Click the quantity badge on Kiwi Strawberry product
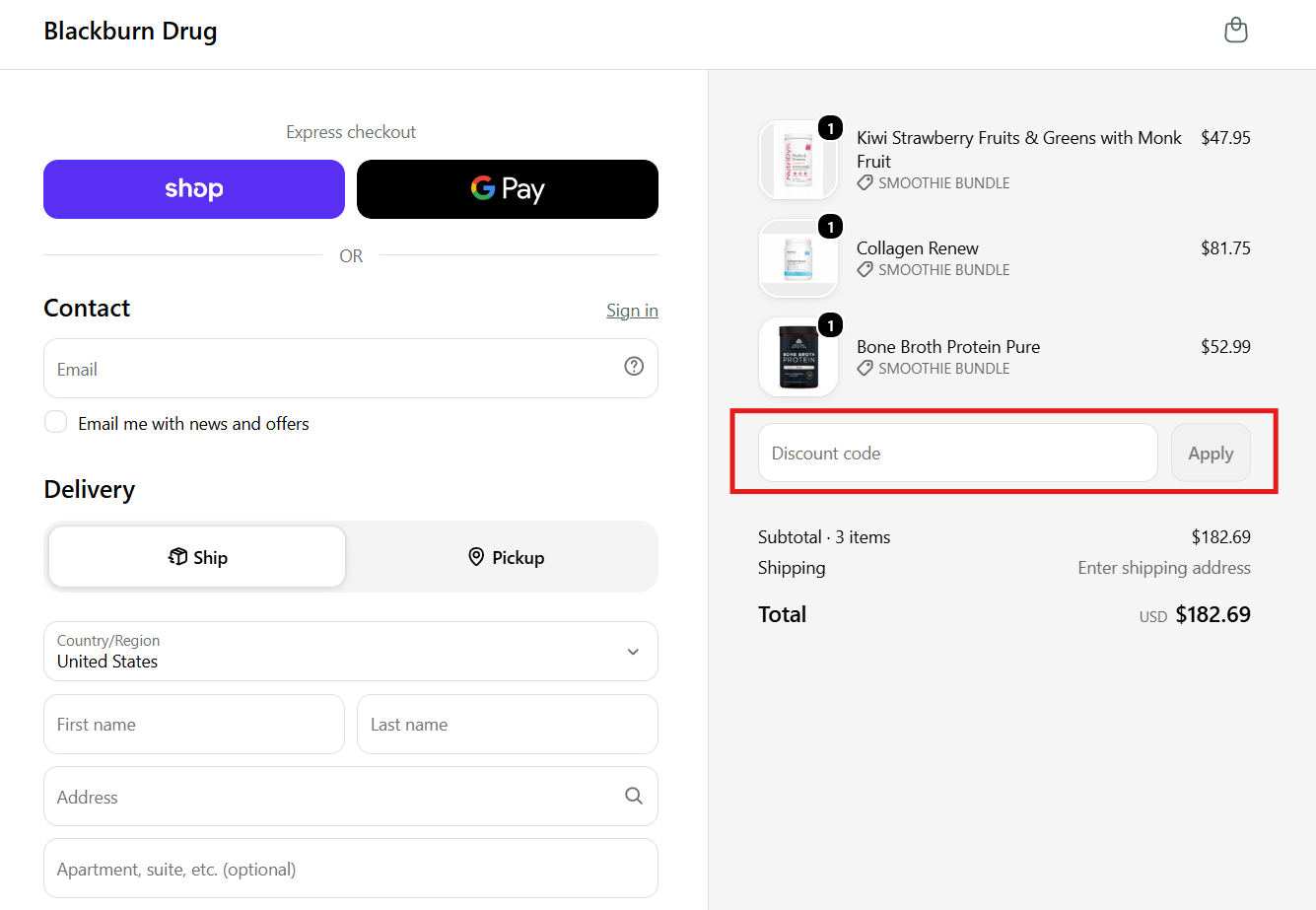 831,128
